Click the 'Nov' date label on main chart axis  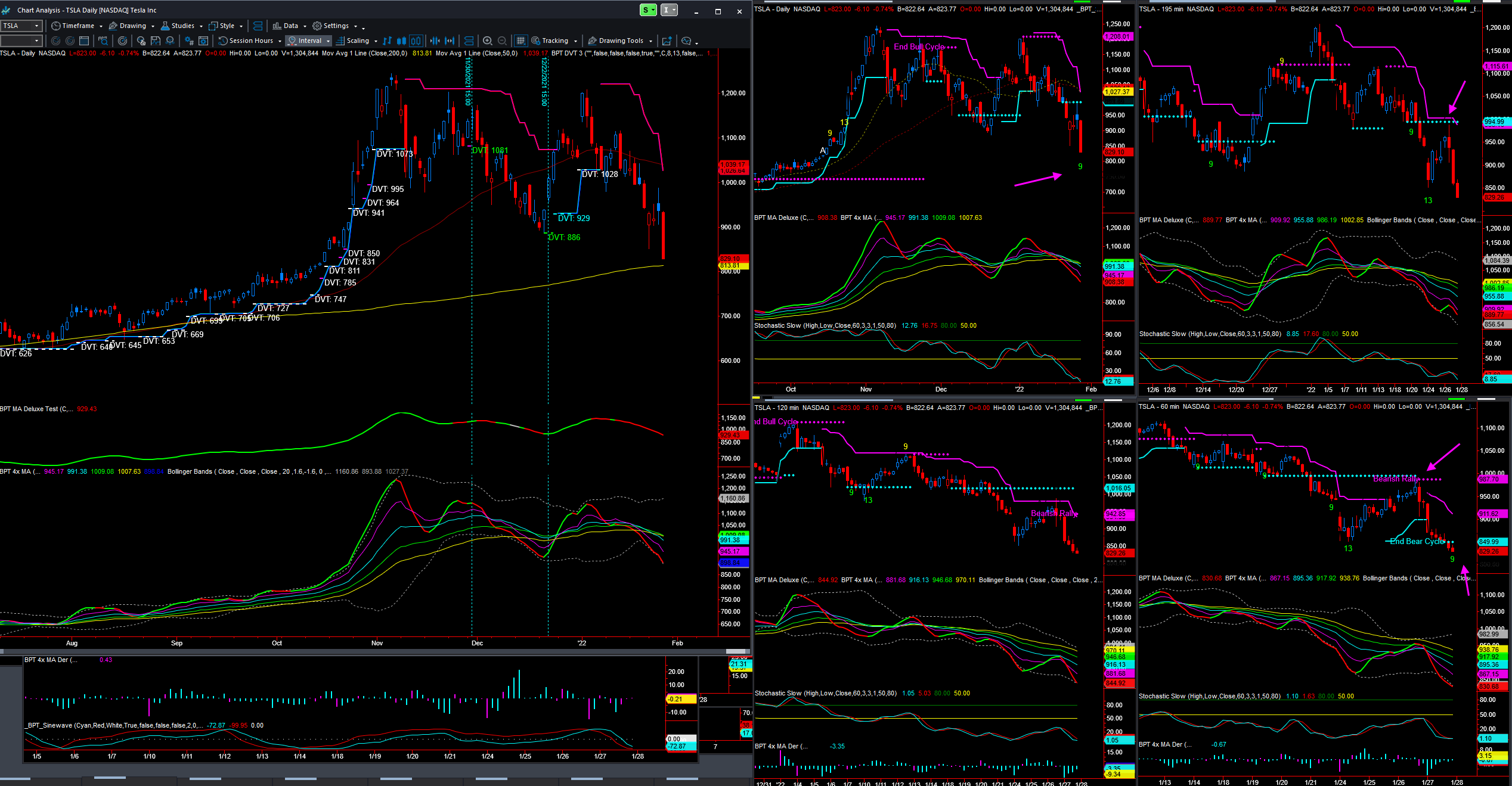click(x=377, y=643)
